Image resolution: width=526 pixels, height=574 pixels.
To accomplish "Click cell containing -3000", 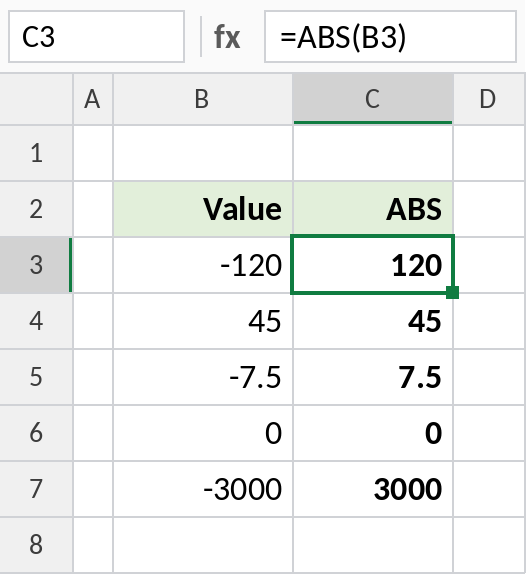I will pyautogui.click(x=203, y=489).
